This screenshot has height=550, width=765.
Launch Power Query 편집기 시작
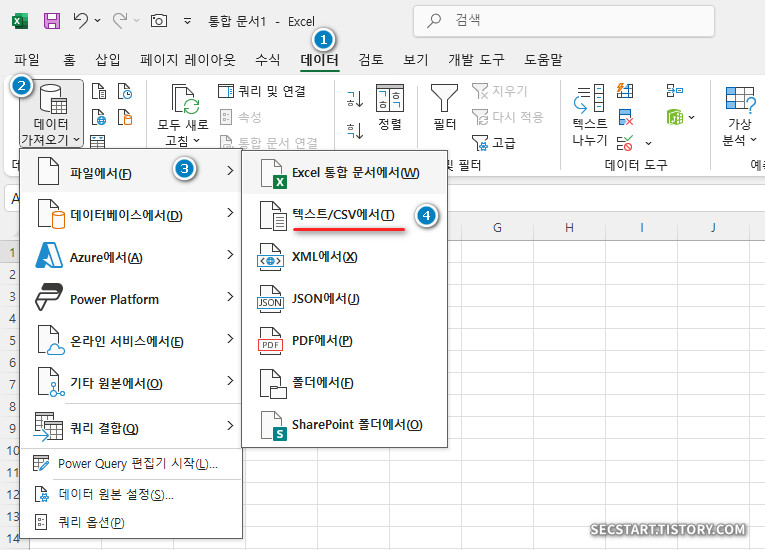coord(131,463)
